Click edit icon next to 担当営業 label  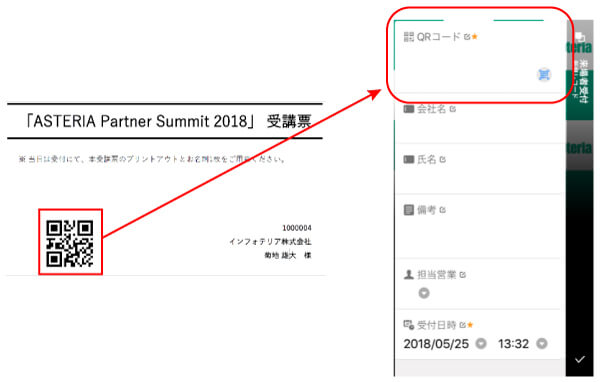click(x=462, y=274)
